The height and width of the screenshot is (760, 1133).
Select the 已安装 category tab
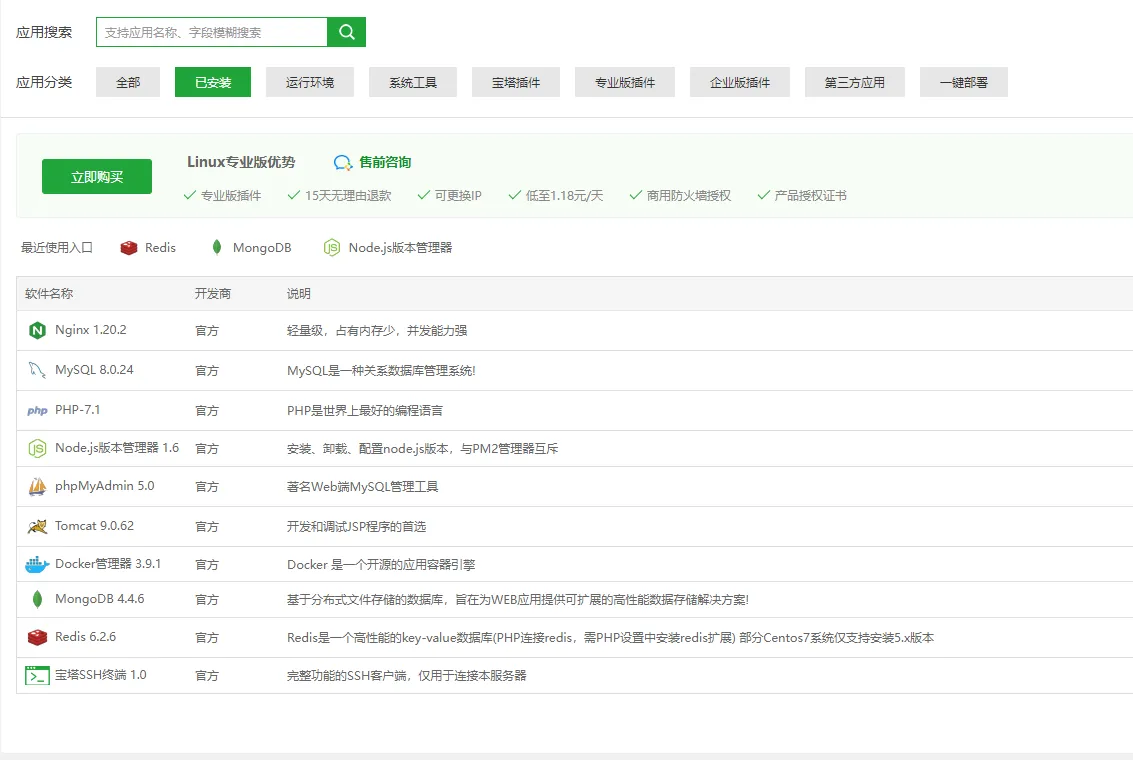point(212,82)
